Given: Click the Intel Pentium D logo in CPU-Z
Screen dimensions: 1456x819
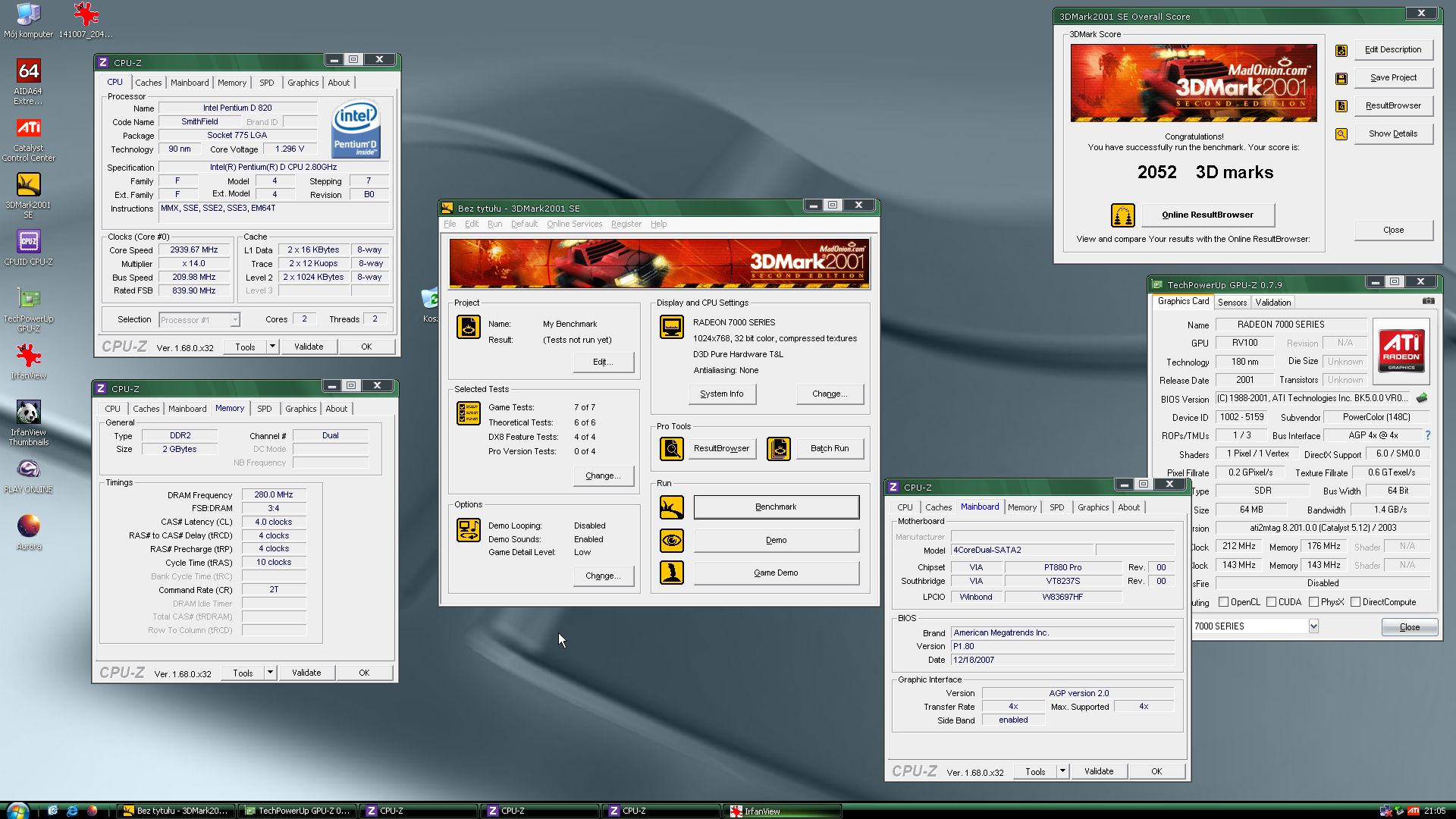Looking at the screenshot, I should pos(356,130).
